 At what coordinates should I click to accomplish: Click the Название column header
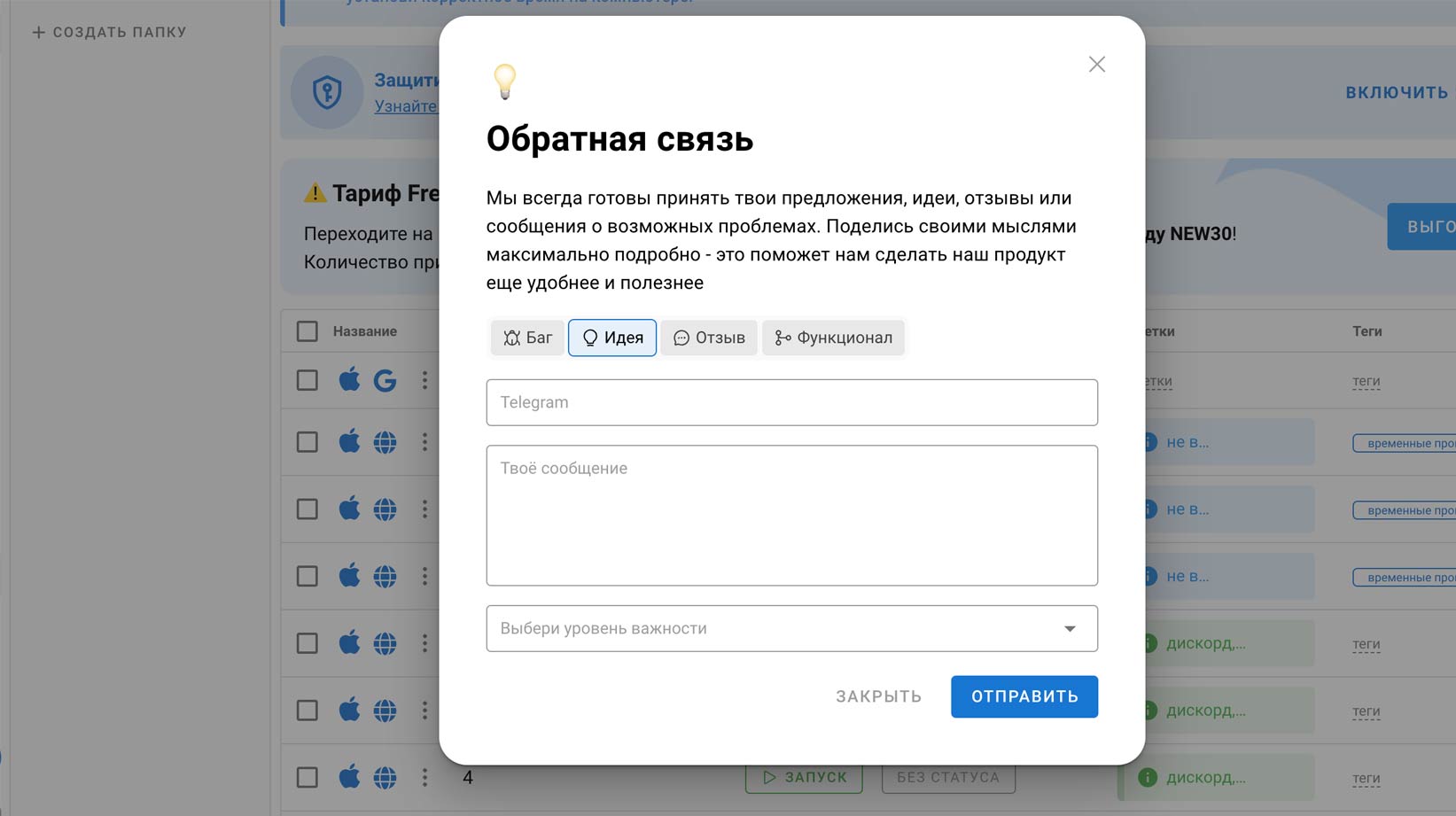(x=365, y=331)
